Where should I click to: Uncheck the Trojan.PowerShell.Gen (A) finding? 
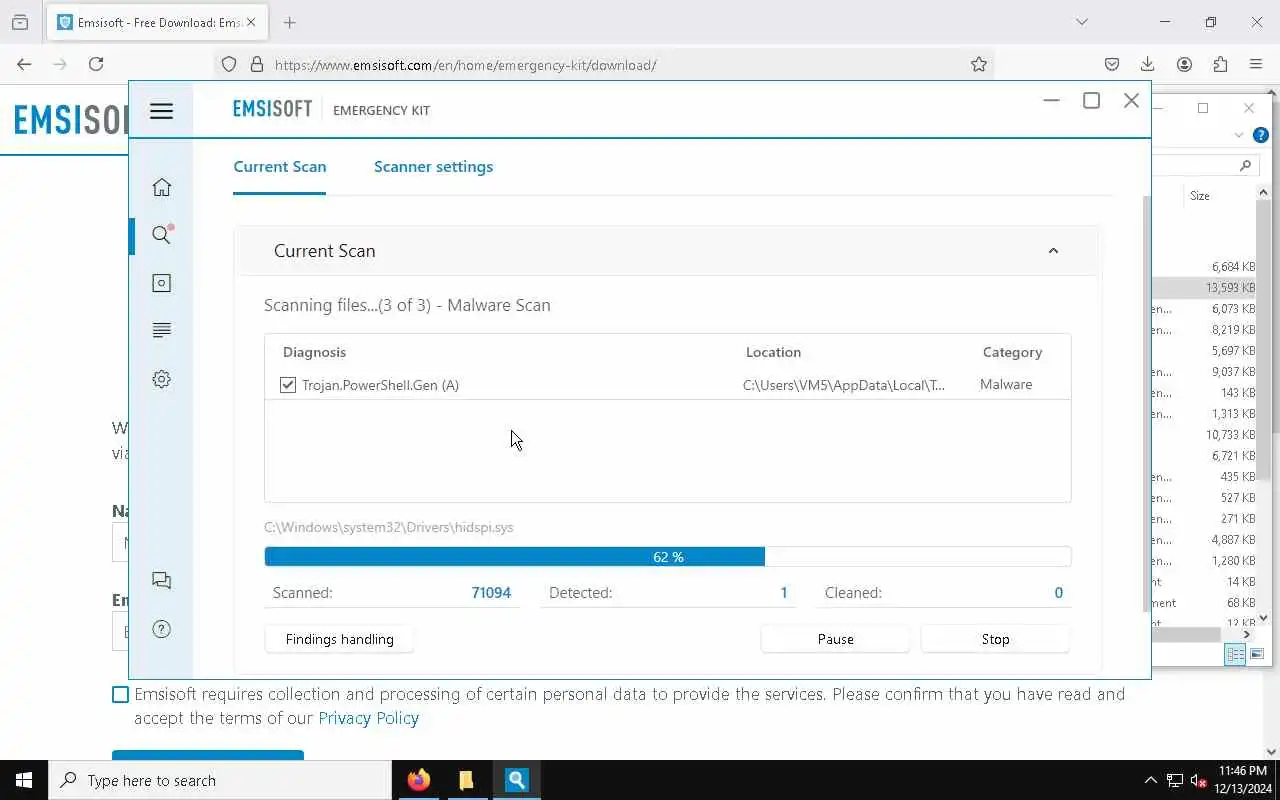(288, 385)
